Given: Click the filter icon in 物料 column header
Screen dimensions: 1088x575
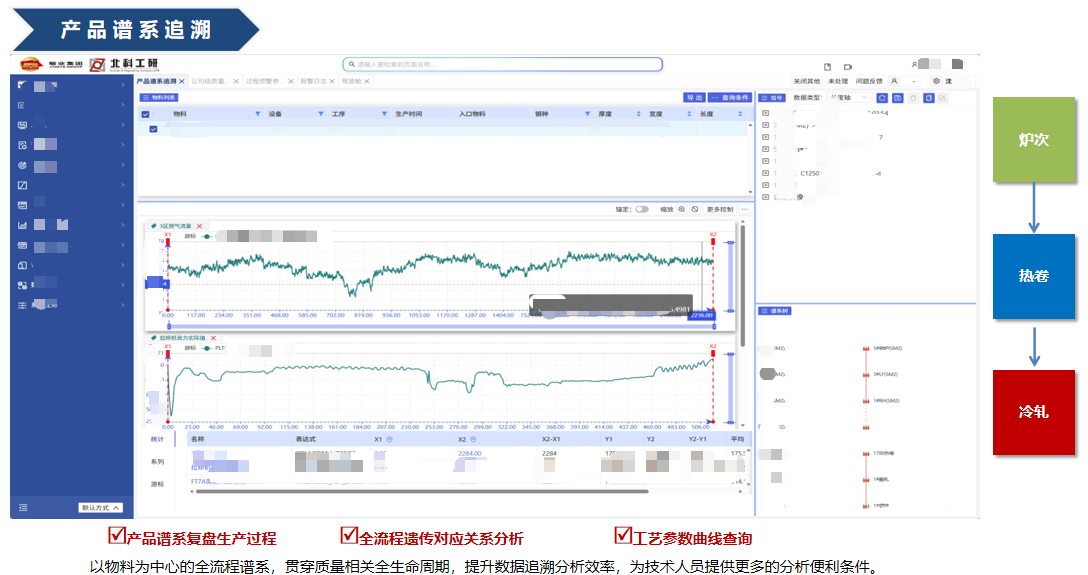Looking at the screenshot, I should coord(258,114).
